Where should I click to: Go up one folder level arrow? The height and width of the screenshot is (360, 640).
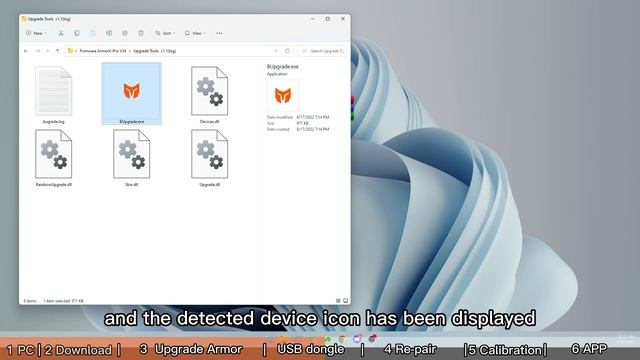(x=58, y=51)
